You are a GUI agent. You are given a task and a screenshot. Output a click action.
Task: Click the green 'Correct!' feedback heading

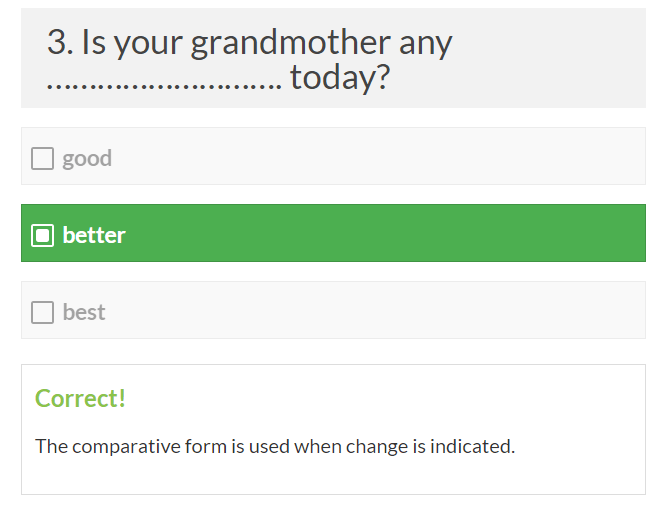point(81,398)
